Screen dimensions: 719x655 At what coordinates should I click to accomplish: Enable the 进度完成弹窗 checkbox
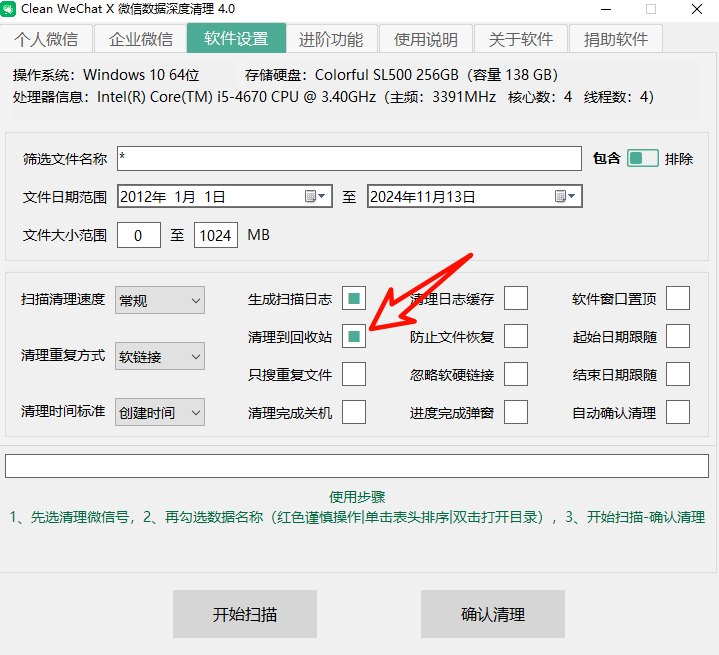pos(516,412)
